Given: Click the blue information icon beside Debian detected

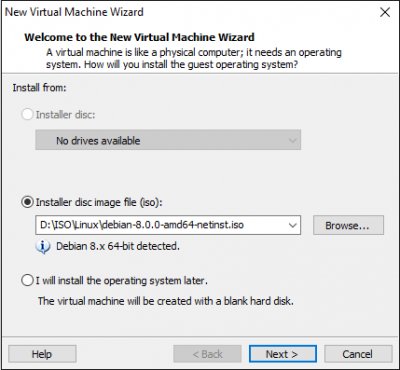Looking at the screenshot, I should click(x=43, y=247).
